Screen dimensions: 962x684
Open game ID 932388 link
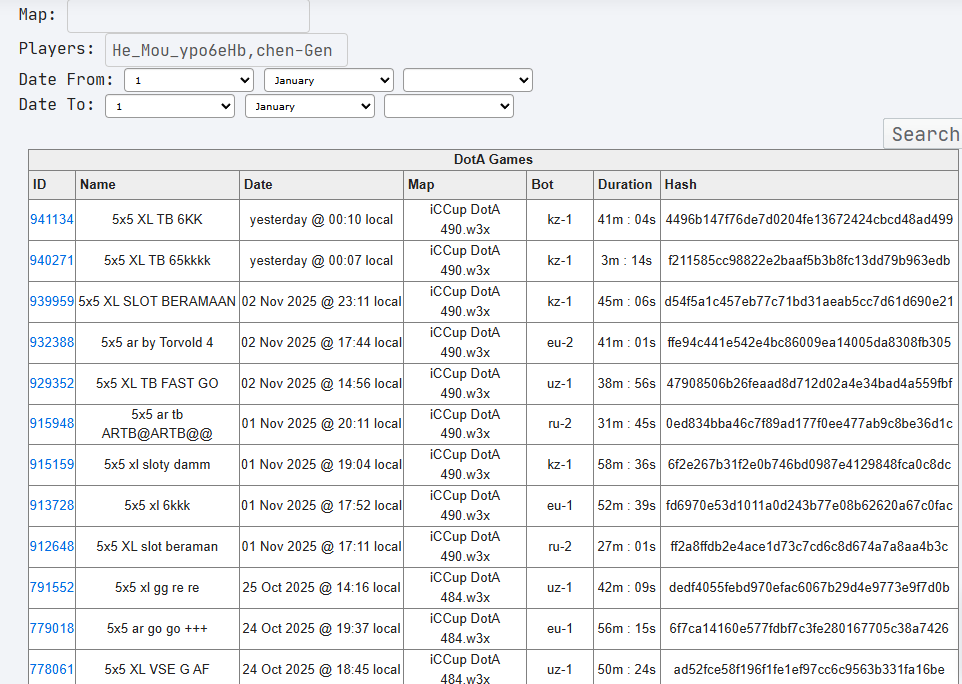52,342
